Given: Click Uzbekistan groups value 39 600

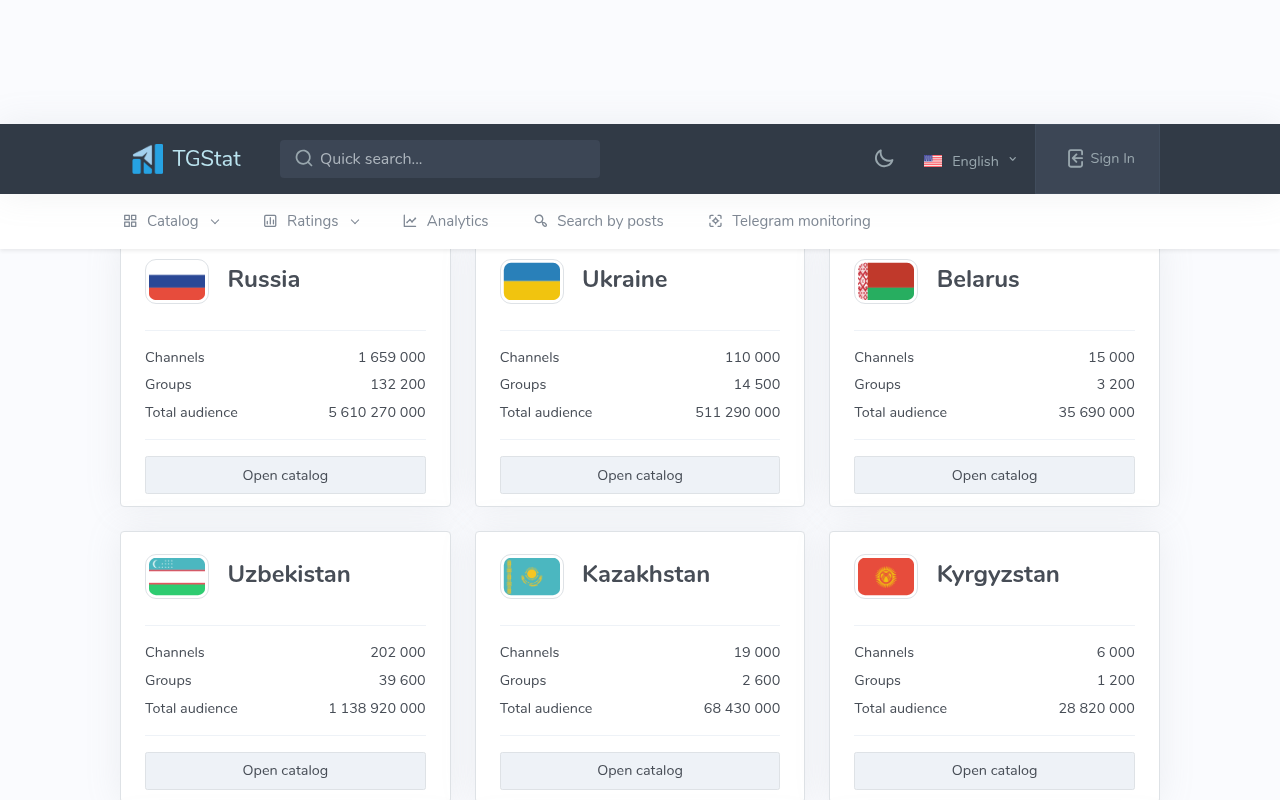Looking at the screenshot, I should coord(402,680).
